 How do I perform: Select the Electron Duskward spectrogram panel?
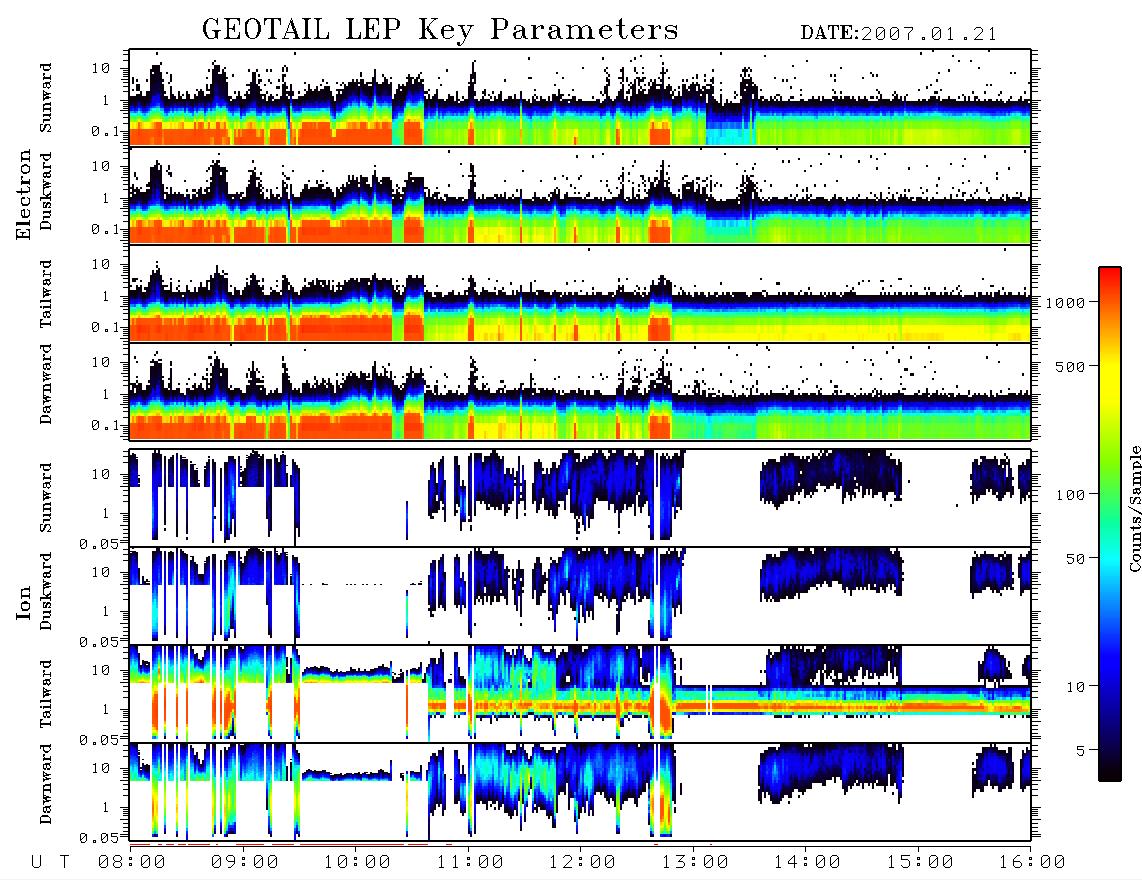click(580, 195)
